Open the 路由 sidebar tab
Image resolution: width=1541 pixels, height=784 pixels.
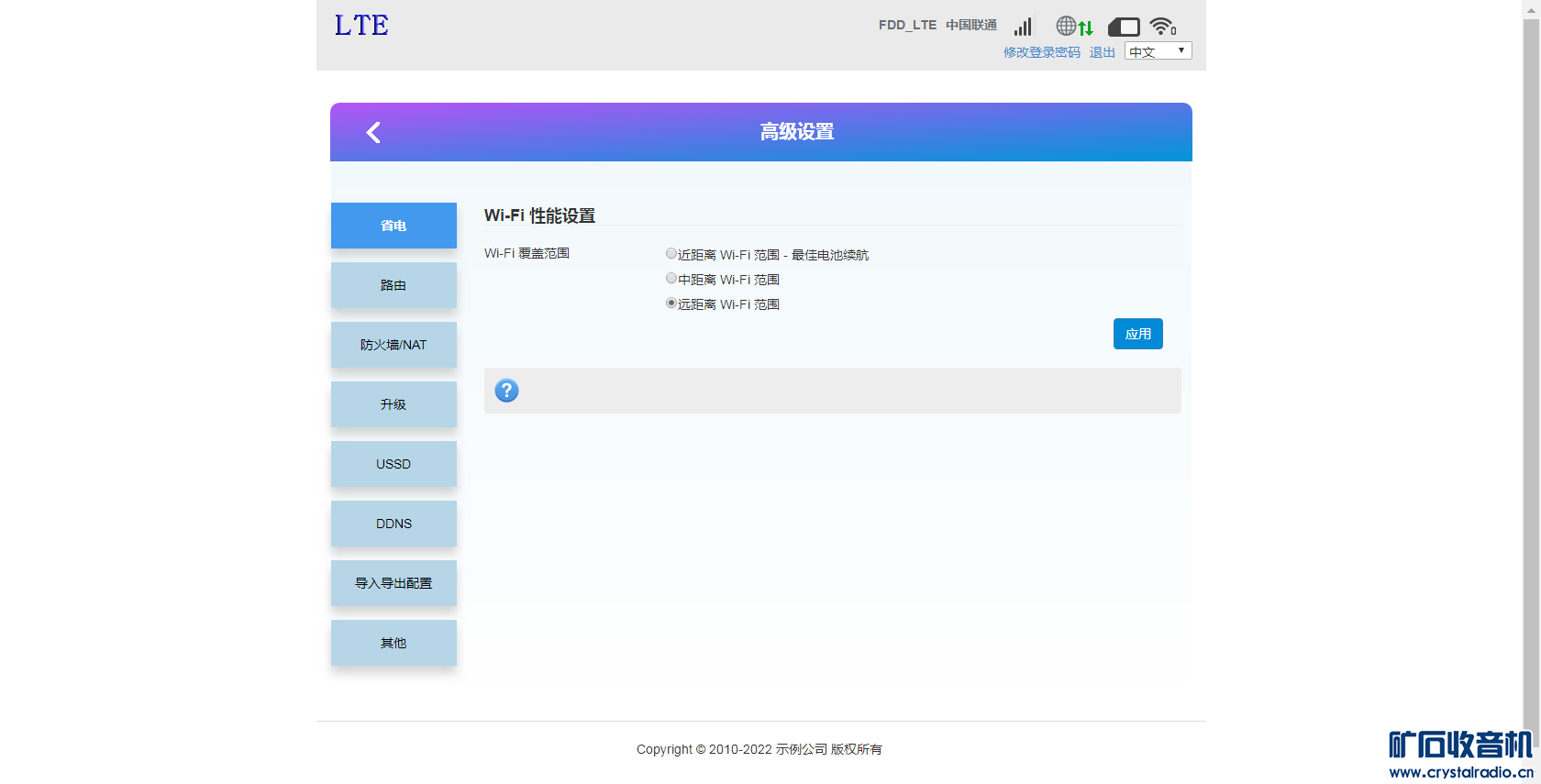pos(394,285)
